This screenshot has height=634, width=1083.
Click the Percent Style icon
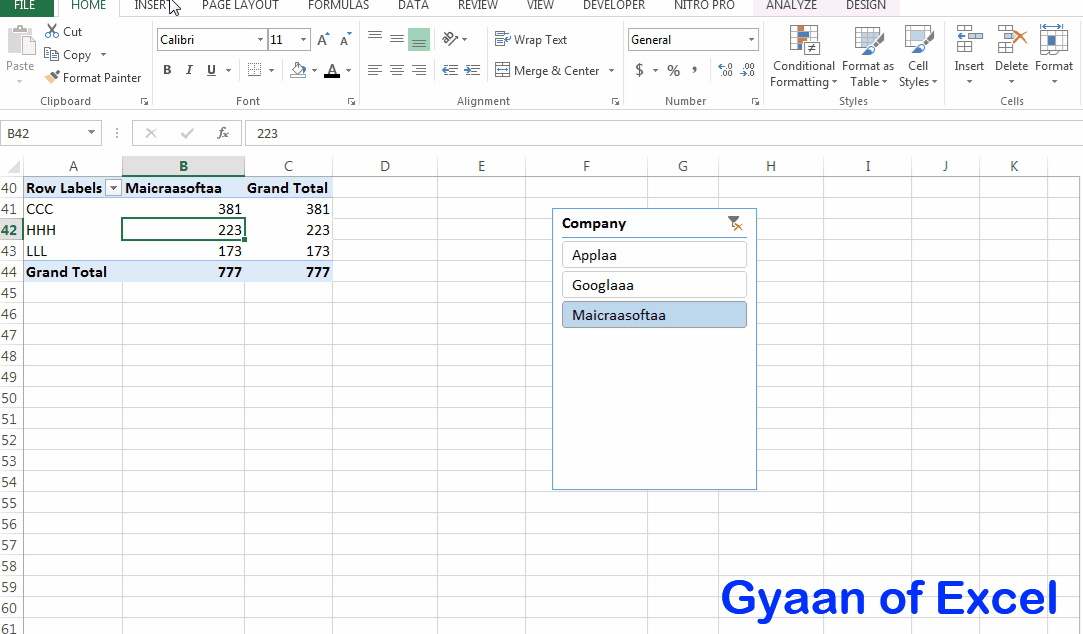tap(674, 70)
